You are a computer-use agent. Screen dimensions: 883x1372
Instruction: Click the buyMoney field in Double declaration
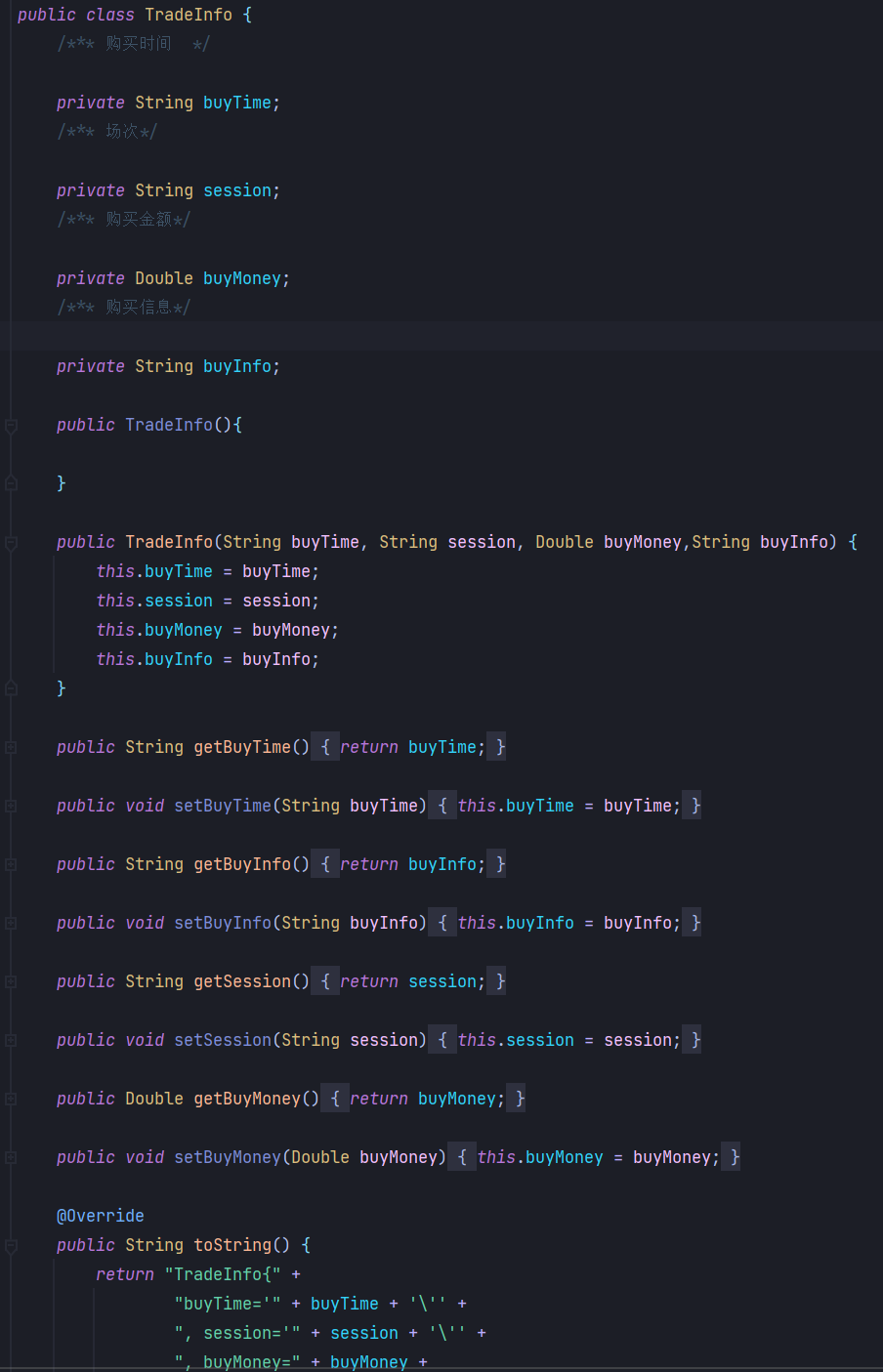(x=241, y=278)
